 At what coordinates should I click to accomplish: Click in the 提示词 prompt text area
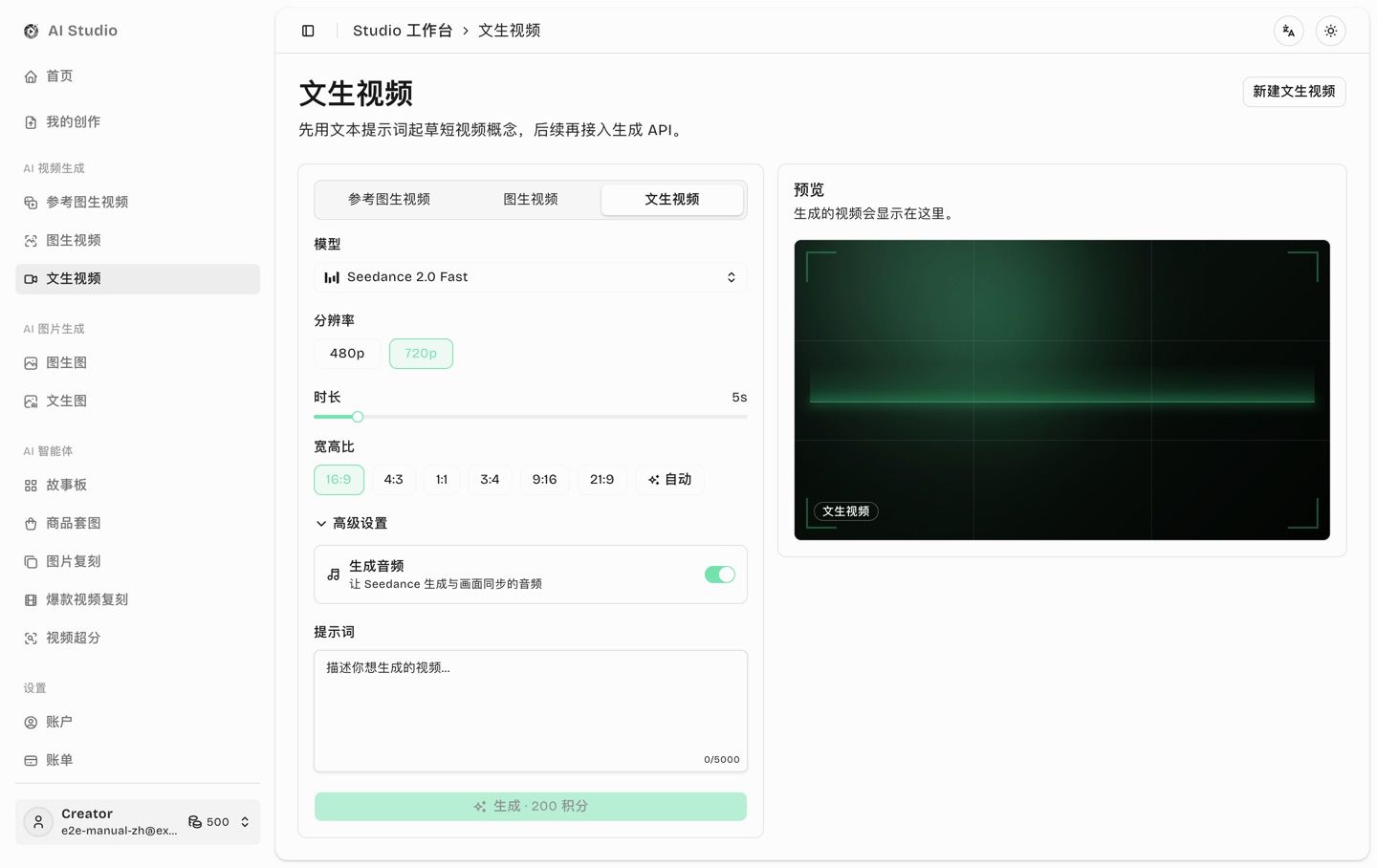click(x=531, y=711)
